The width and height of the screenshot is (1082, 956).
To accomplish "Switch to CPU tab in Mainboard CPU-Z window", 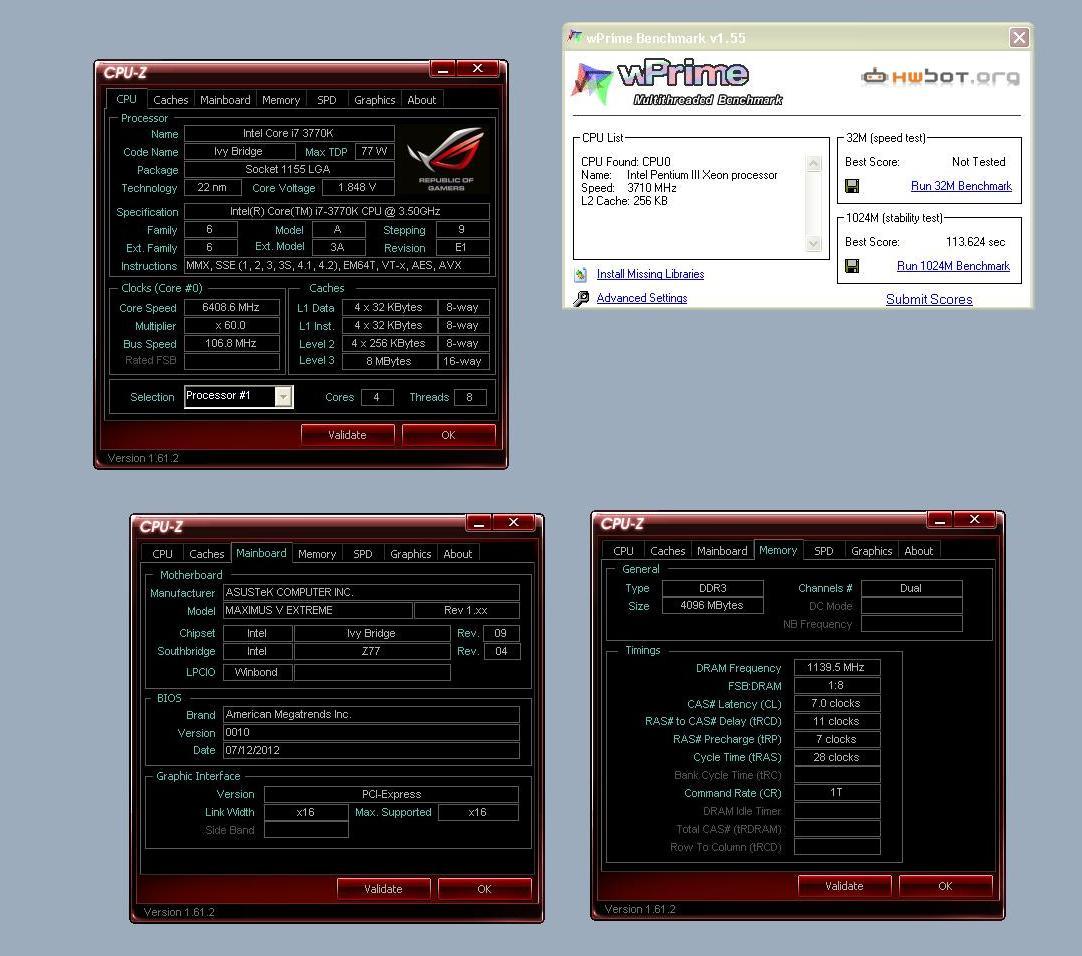I will click(162, 554).
